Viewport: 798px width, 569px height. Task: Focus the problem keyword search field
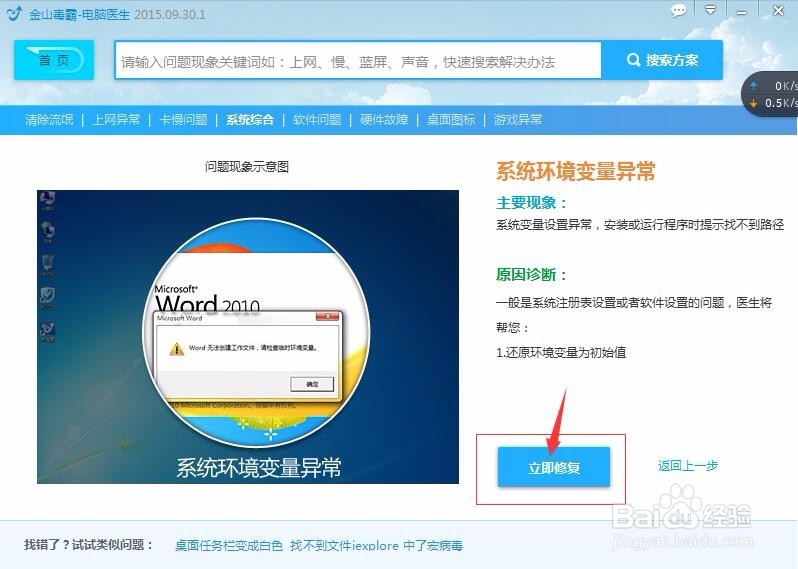[x=358, y=61]
